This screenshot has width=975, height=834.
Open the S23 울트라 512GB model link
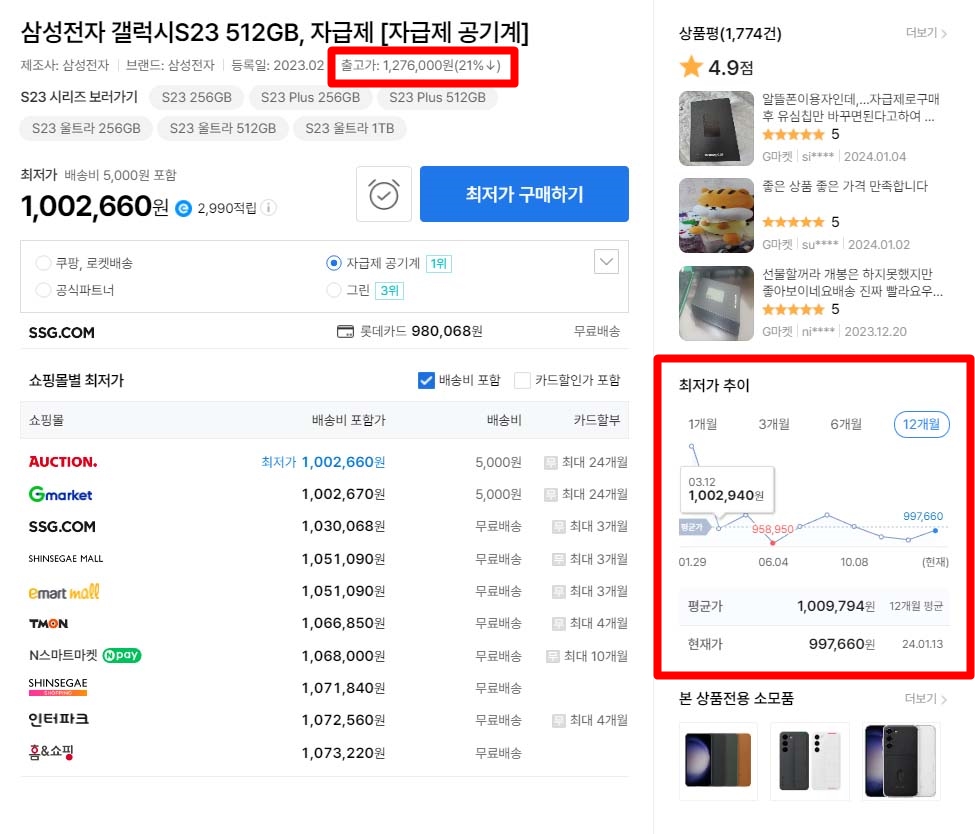(223, 128)
